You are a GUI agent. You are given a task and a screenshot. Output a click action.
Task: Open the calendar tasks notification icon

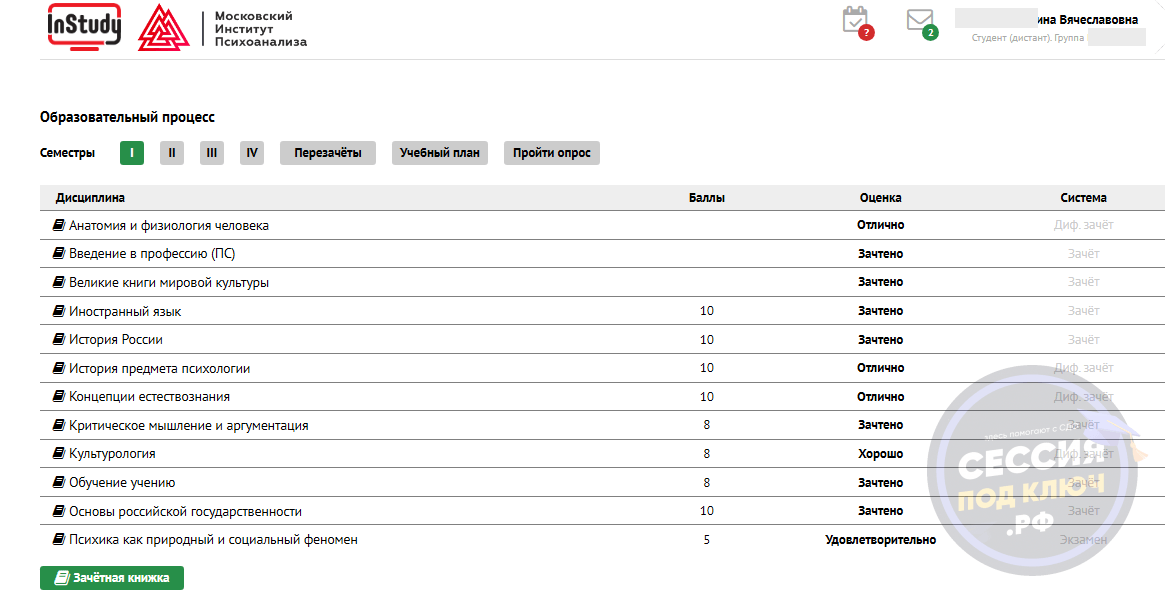tap(856, 21)
